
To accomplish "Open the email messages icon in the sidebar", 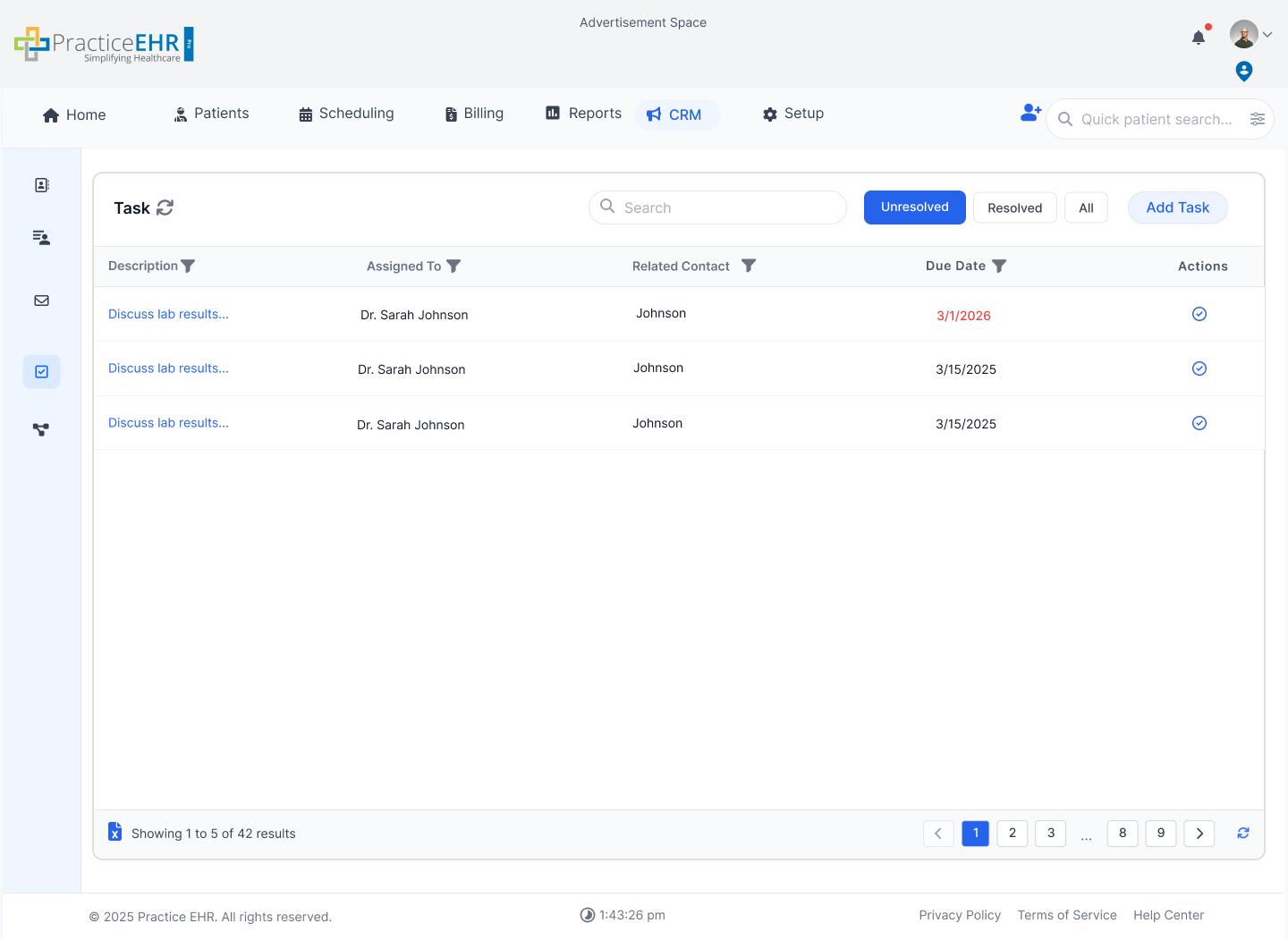I will pyautogui.click(x=41, y=301).
